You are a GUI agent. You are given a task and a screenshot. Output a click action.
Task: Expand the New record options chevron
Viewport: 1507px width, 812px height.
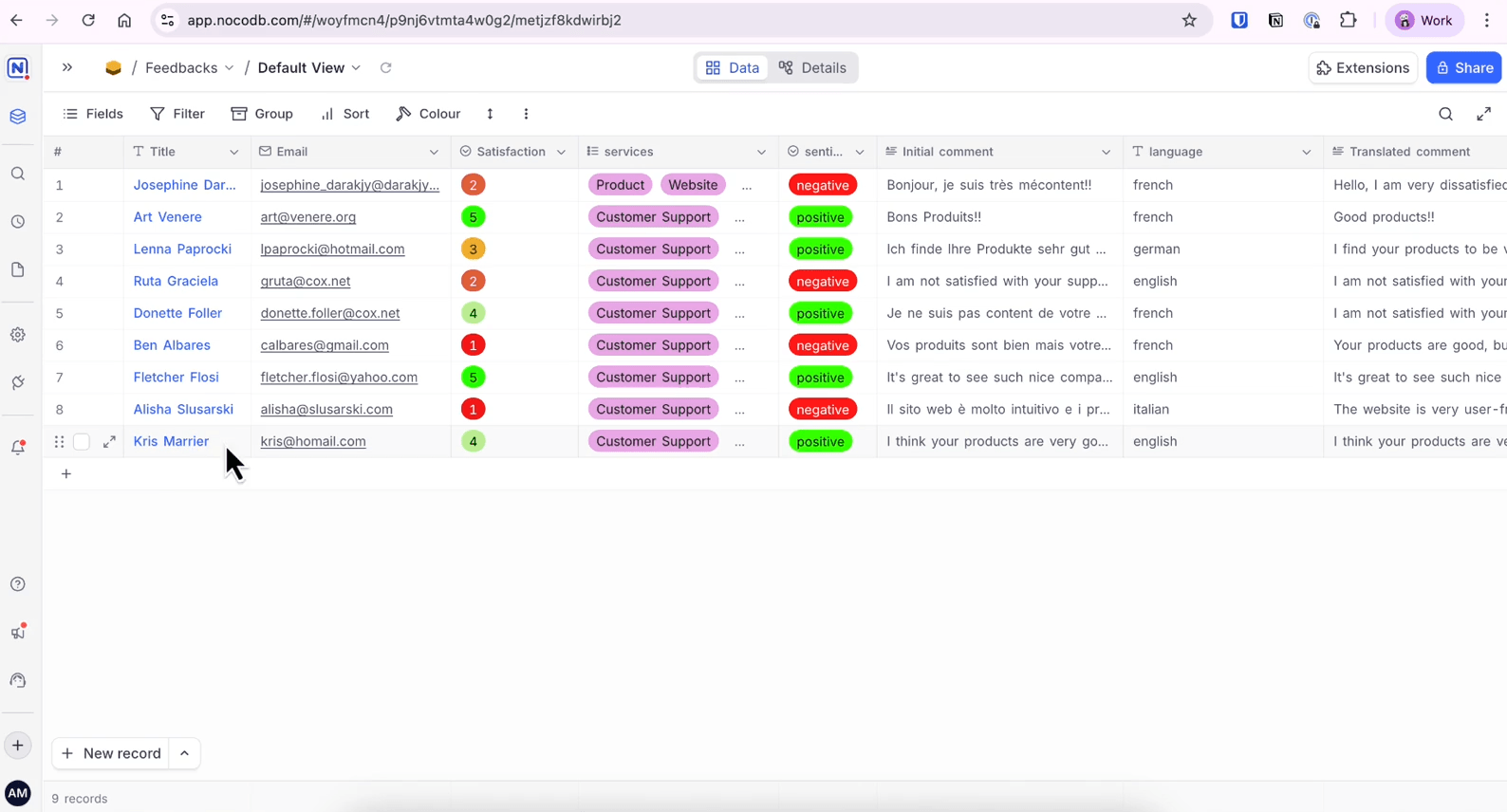pos(184,753)
